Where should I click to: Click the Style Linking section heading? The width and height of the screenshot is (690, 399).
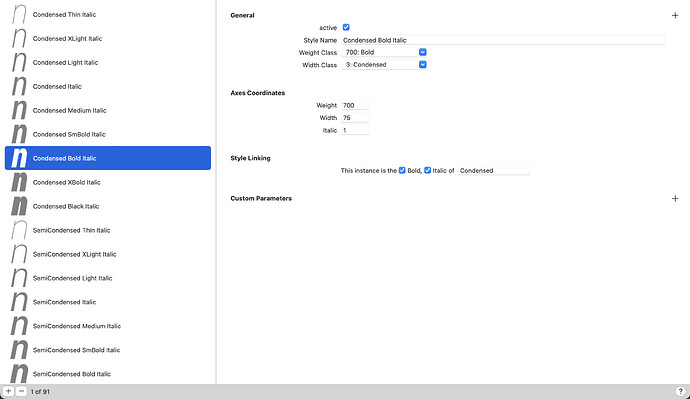pyautogui.click(x=250, y=158)
